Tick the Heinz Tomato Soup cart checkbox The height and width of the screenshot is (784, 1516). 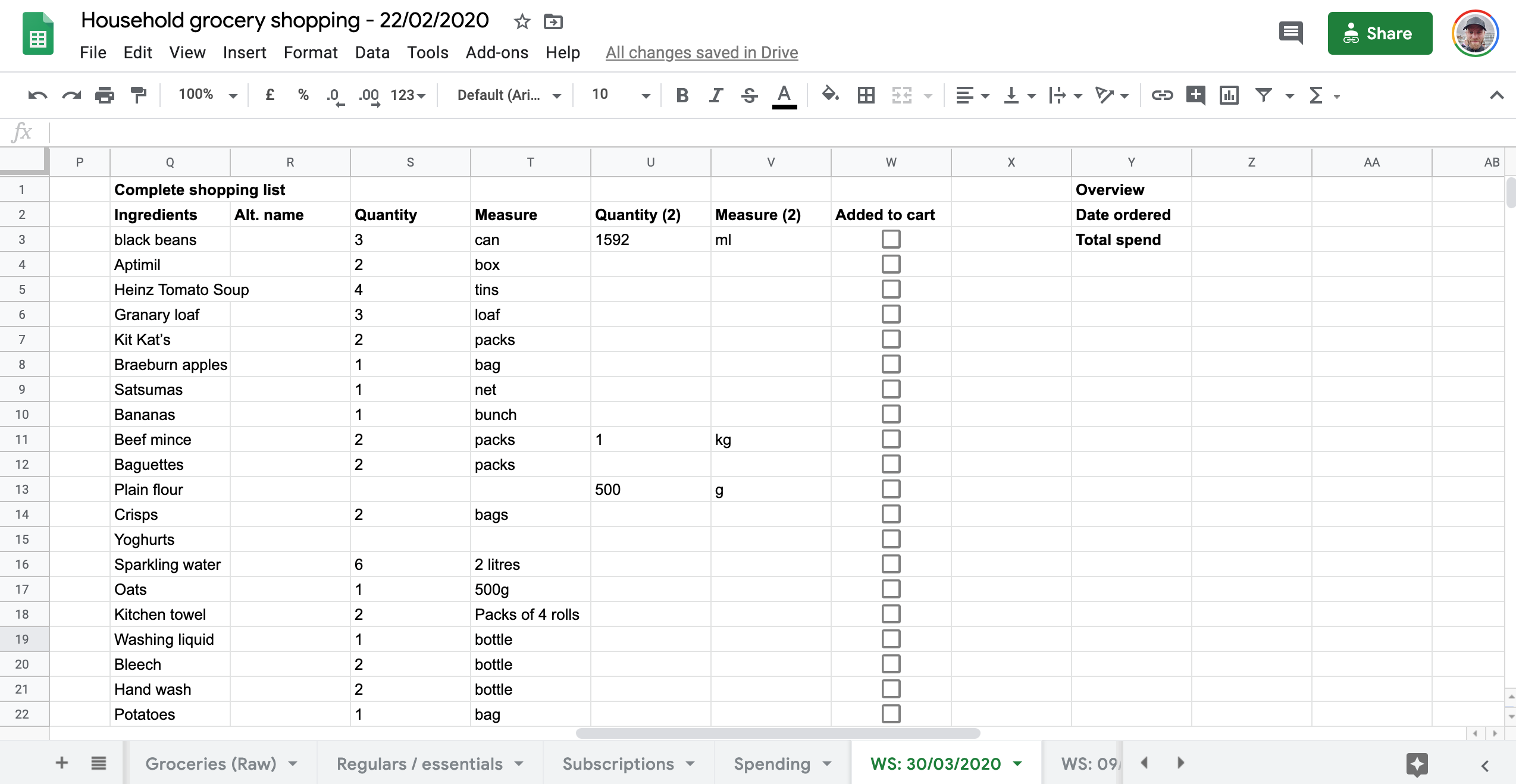[x=891, y=289]
